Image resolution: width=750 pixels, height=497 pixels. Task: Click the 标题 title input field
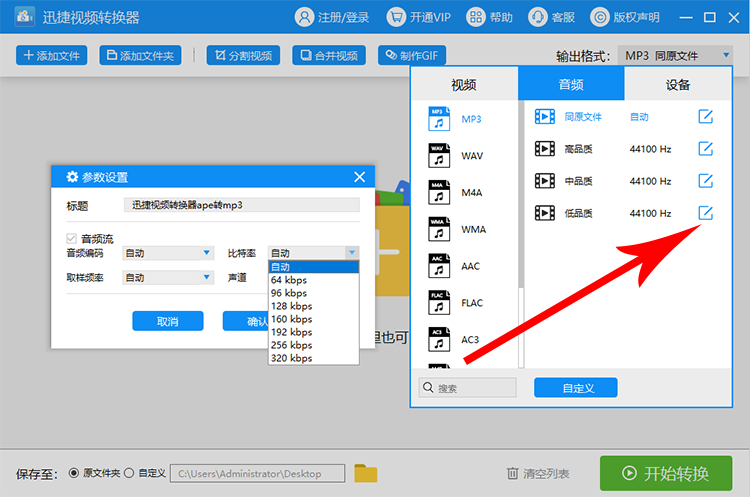(x=242, y=205)
